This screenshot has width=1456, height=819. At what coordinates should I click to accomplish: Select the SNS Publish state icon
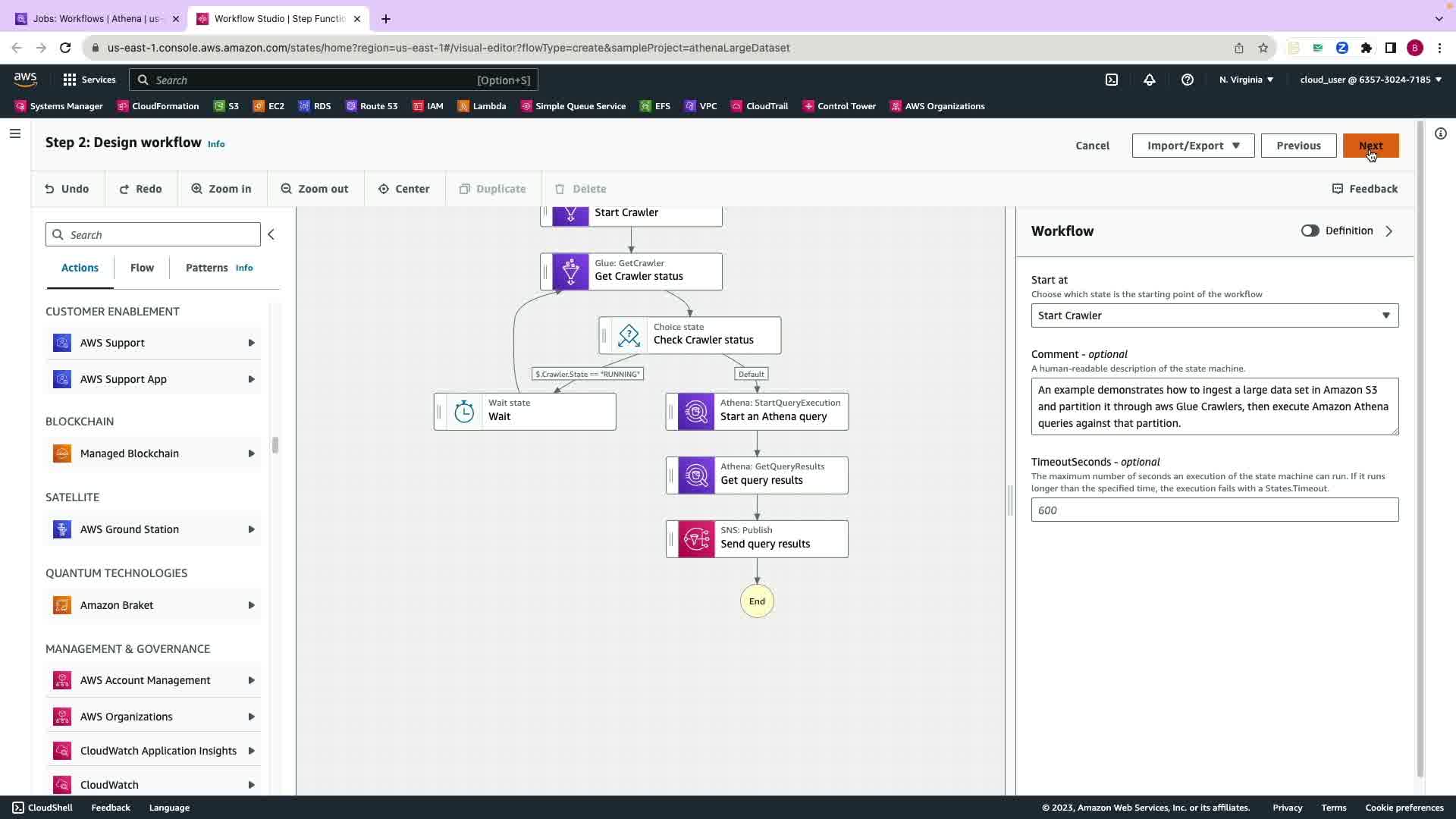[695, 539]
